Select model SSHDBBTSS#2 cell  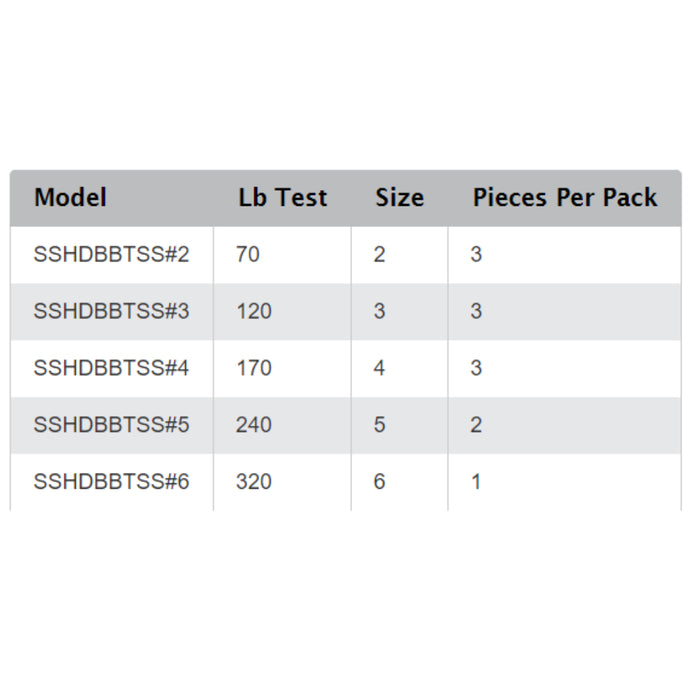pos(112,254)
